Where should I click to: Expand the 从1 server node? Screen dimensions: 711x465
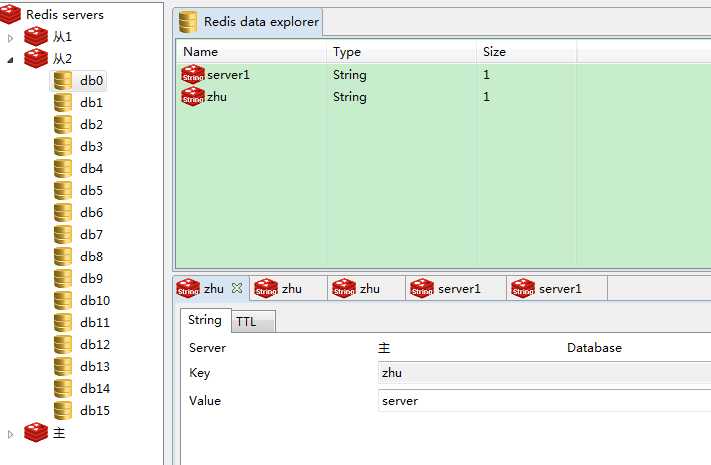[x=10, y=38]
